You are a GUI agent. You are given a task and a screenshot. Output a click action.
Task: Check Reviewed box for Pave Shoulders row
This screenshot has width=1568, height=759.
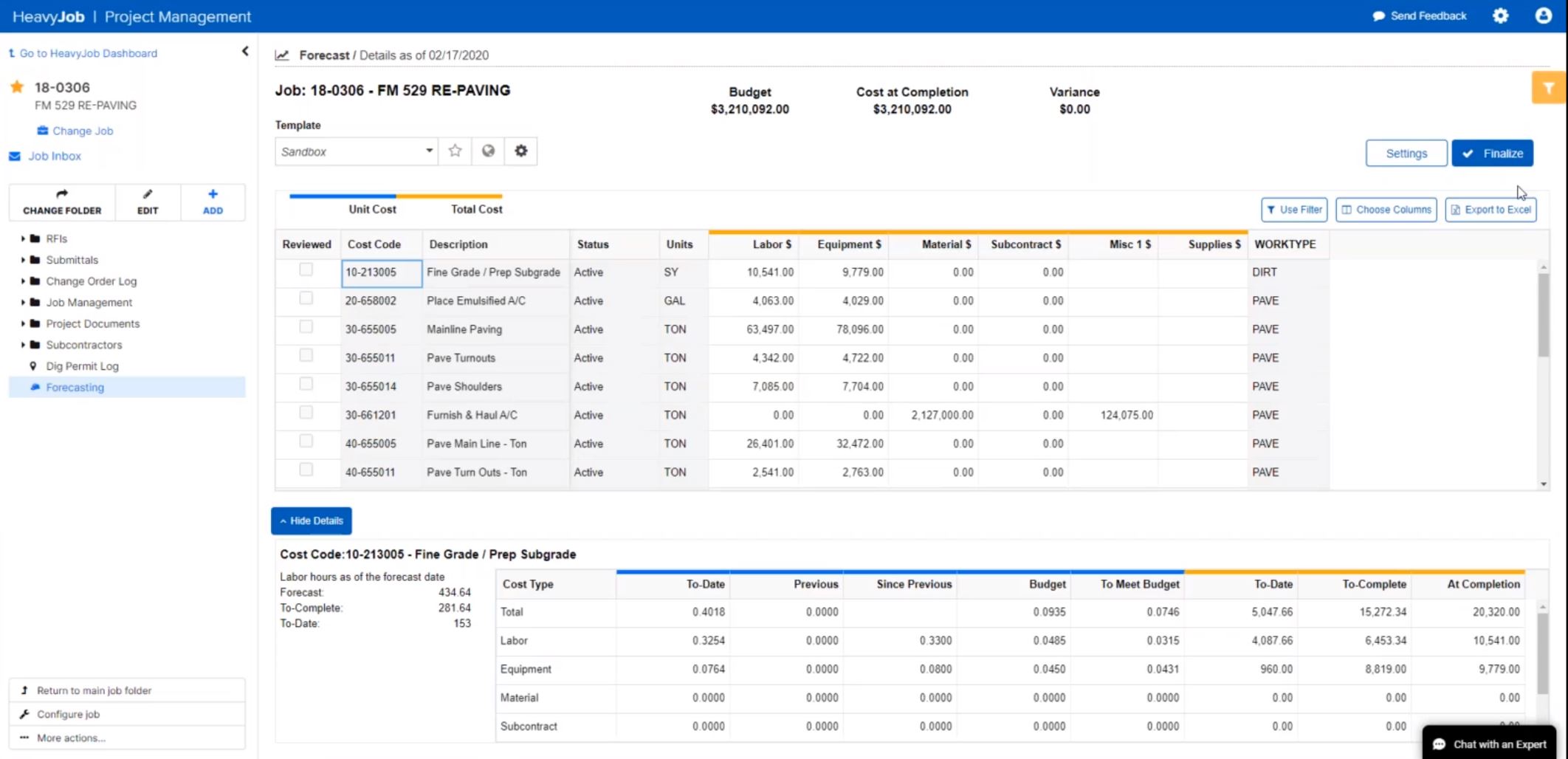(306, 384)
